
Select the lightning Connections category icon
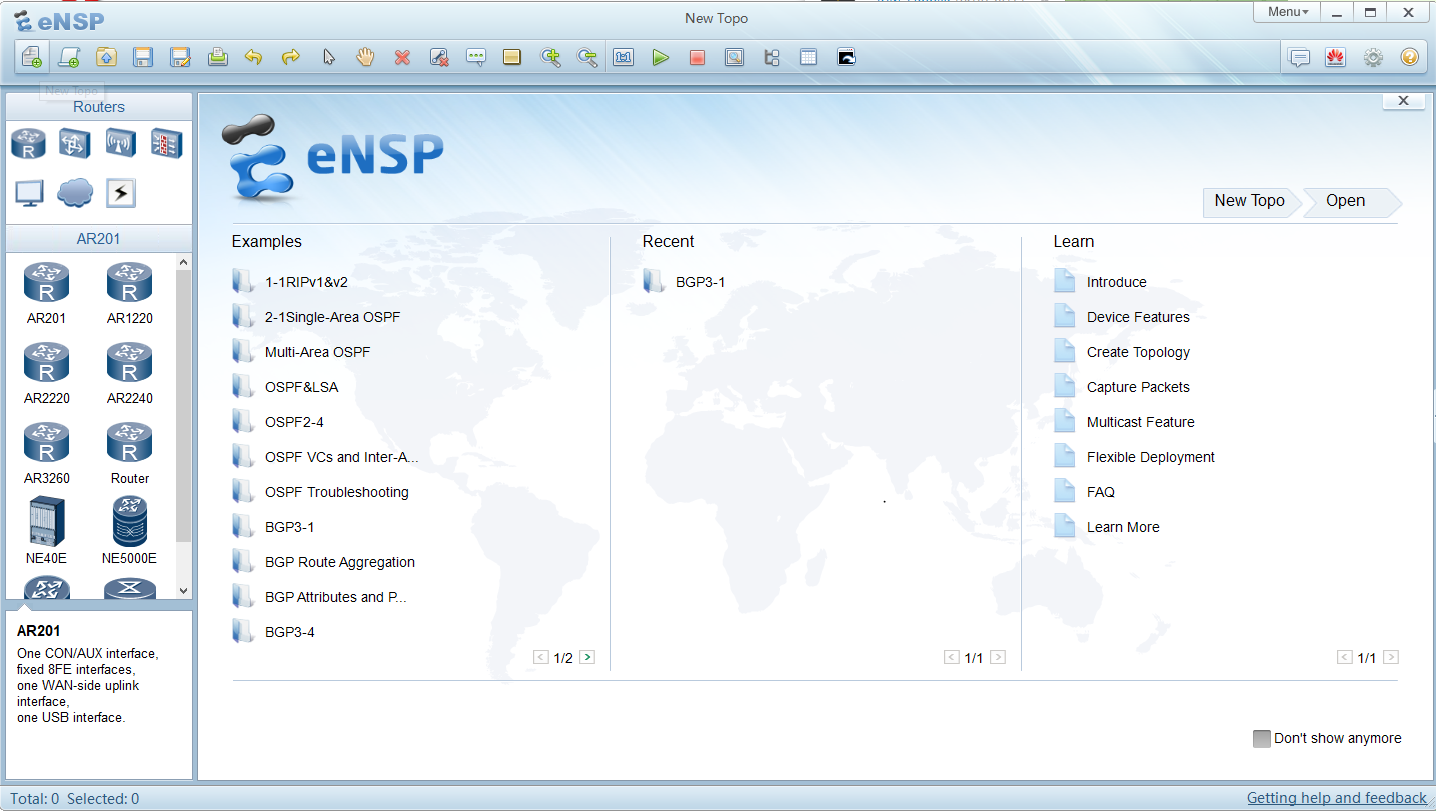pos(120,193)
